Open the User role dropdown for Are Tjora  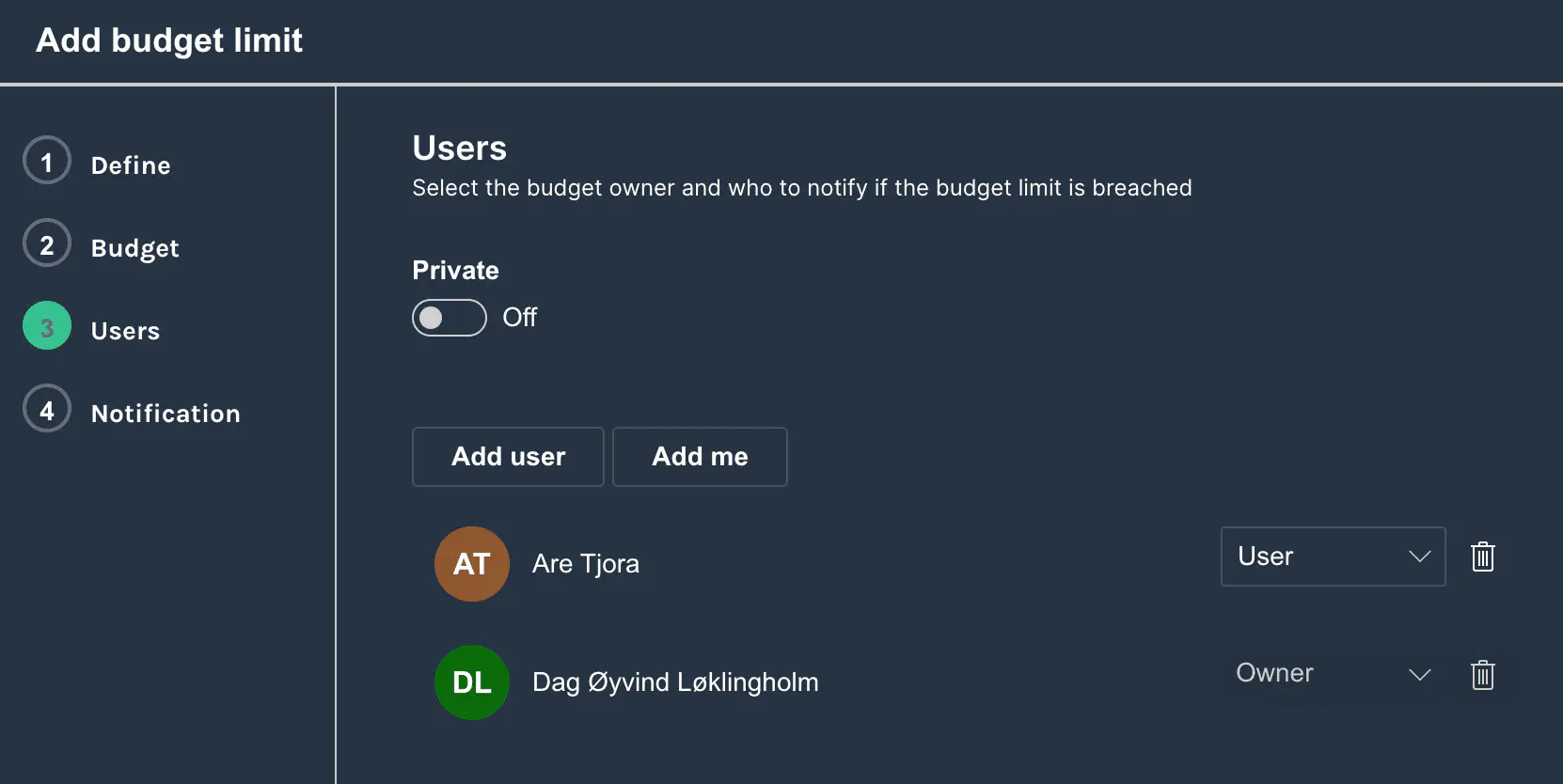point(1332,557)
